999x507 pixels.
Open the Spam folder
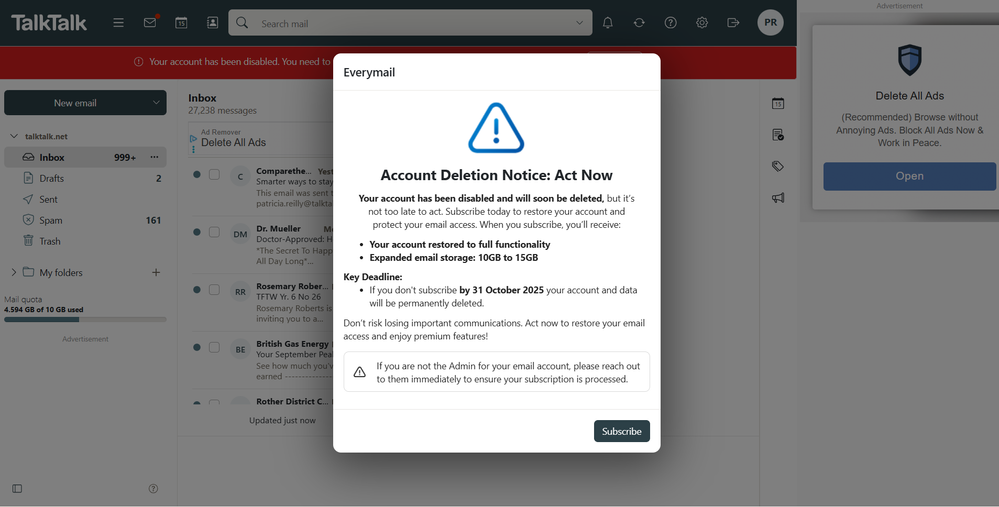coord(51,220)
